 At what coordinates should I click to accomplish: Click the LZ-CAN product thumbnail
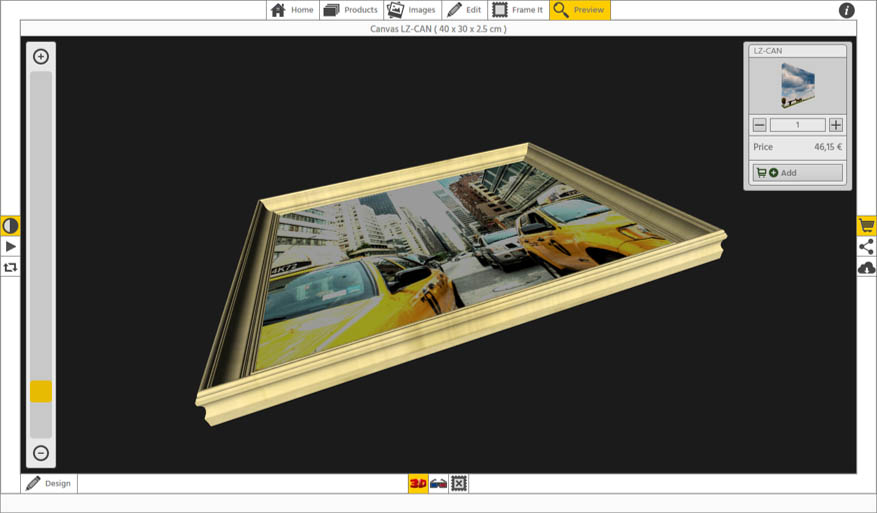click(798, 86)
